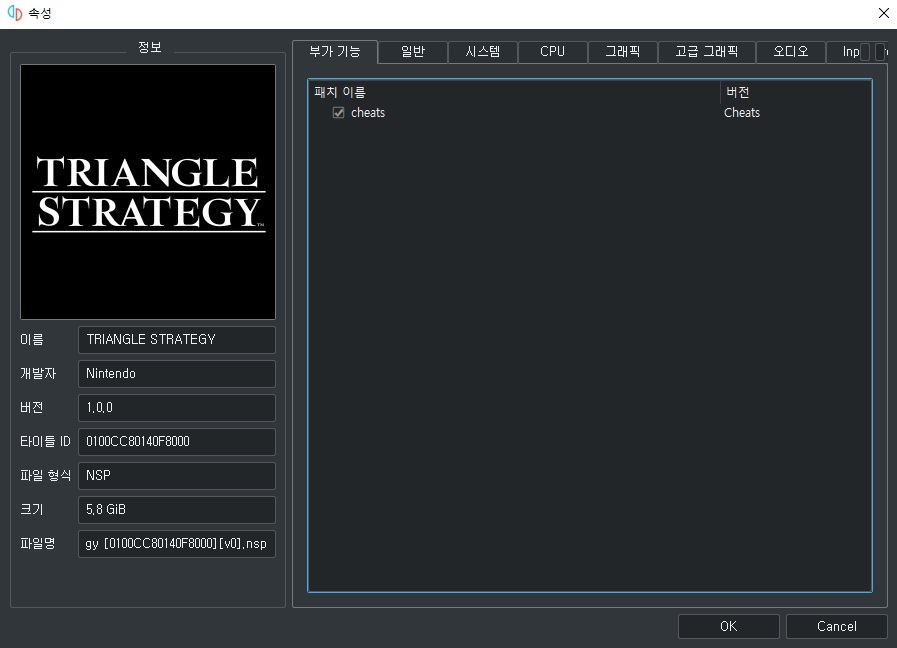The image size is (897, 648).
Task: Switch to the 오디오 tab
Action: coord(791,52)
